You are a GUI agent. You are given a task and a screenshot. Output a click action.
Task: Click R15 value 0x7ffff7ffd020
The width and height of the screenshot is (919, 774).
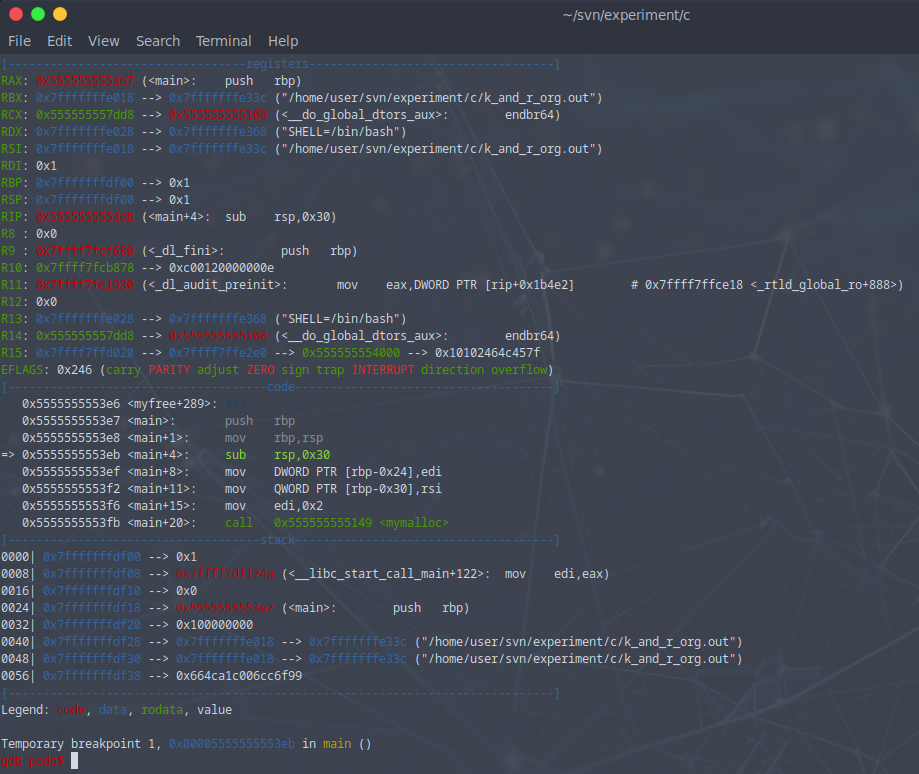[x=85, y=353]
